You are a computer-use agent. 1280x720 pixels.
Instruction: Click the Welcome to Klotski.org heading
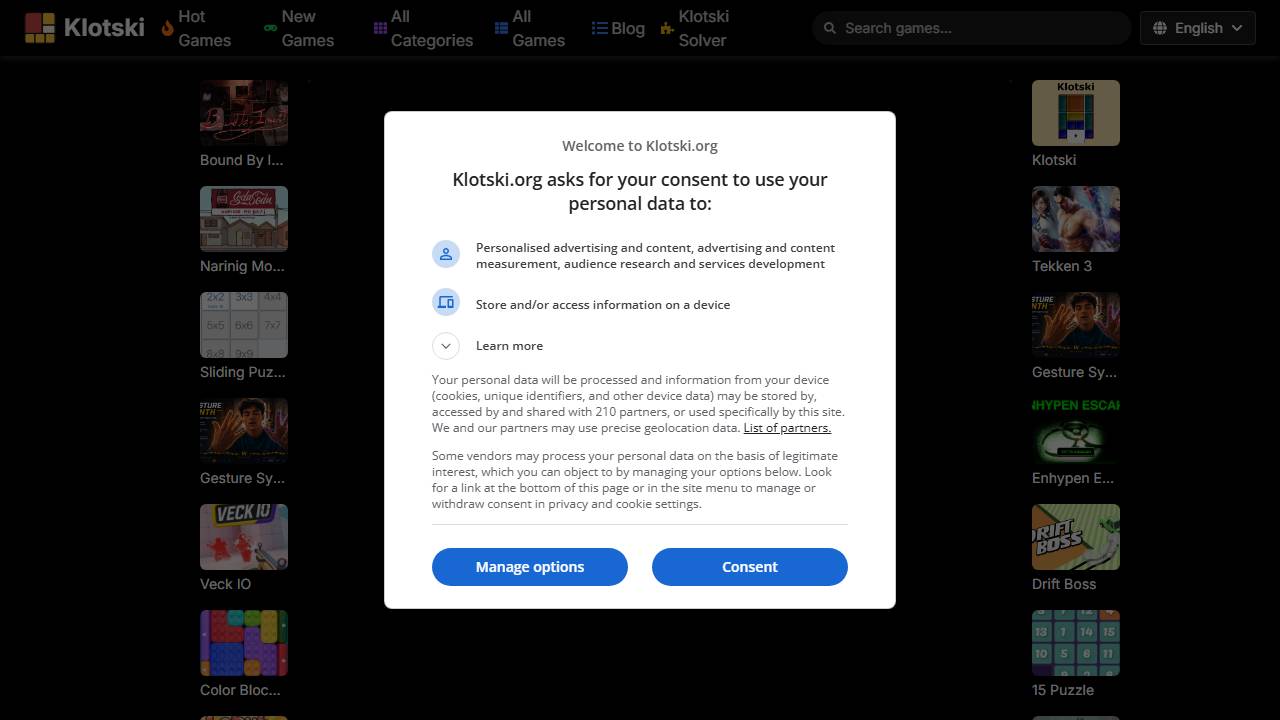tap(640, 146)
